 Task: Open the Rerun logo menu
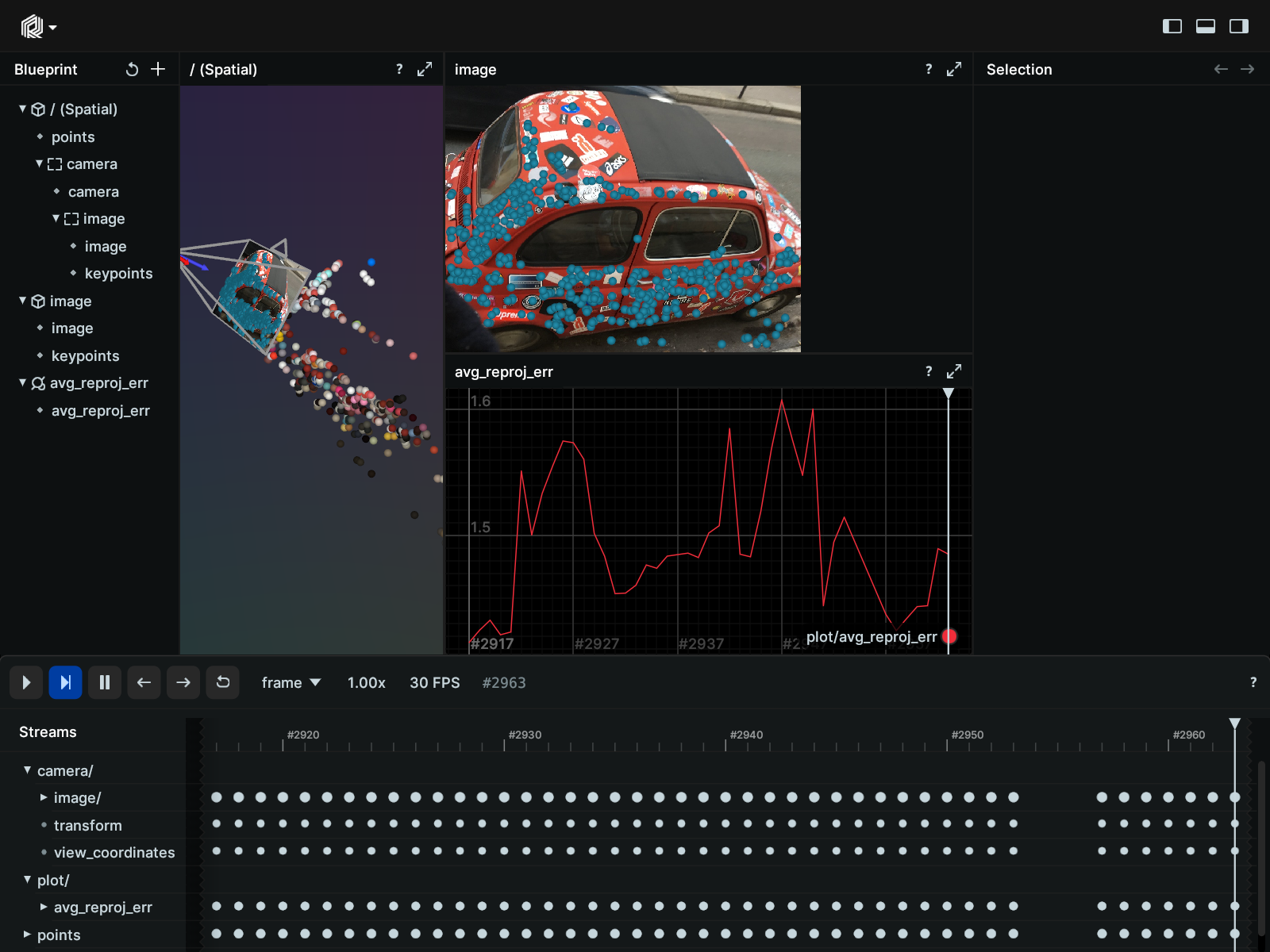point(38,27)
